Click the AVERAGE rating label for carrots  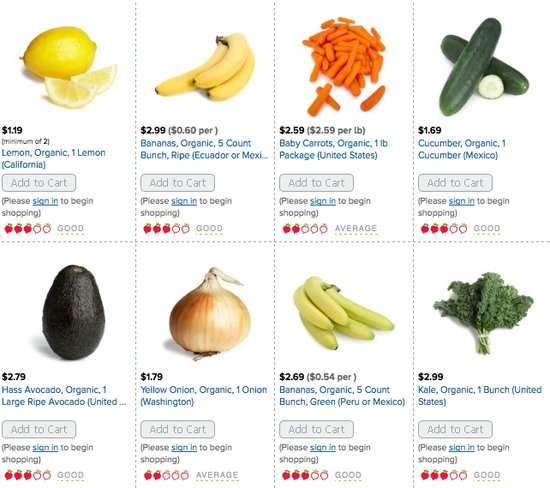[x=356, y=228]
